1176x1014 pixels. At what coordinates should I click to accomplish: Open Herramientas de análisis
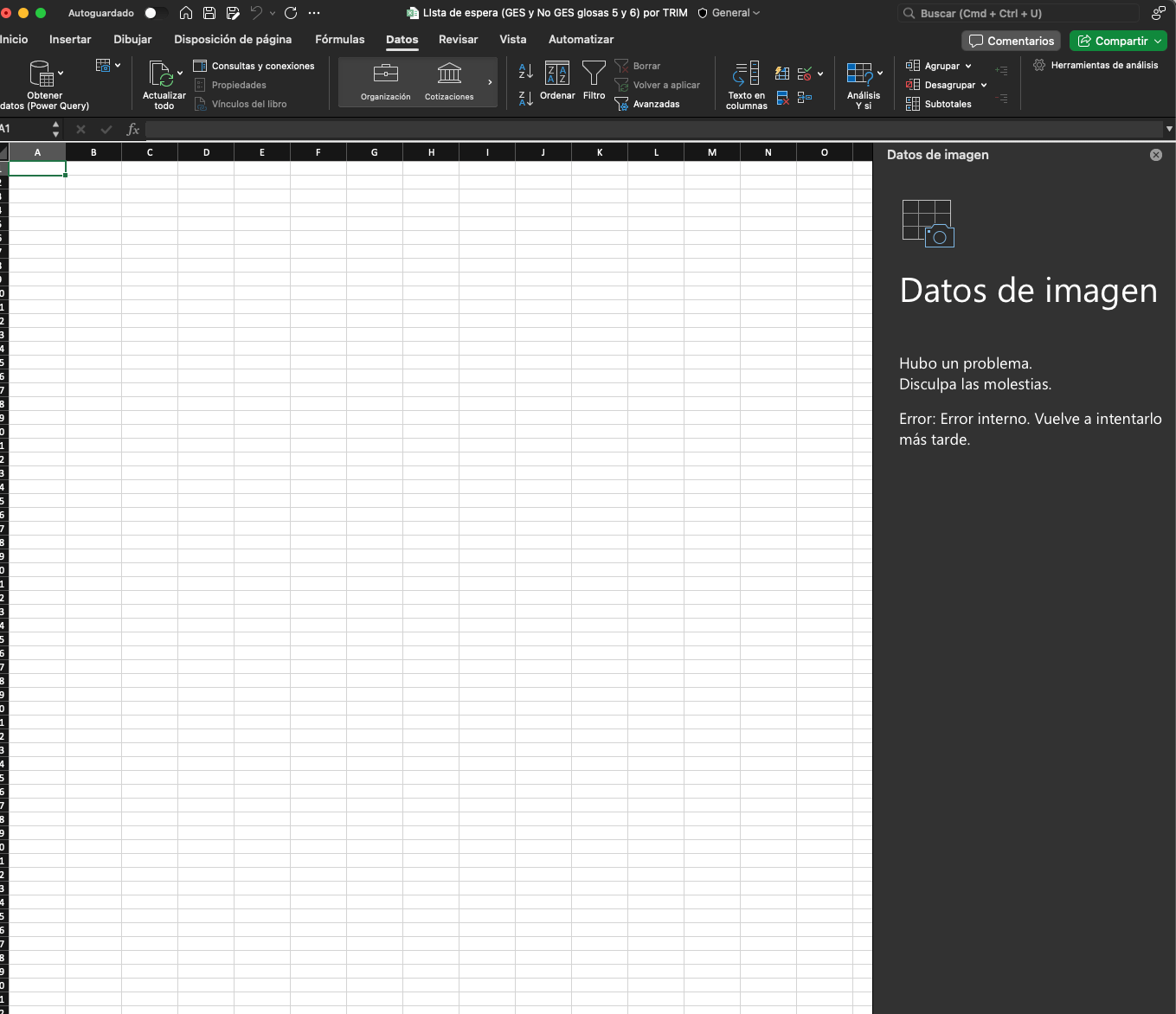(1096, 65)
